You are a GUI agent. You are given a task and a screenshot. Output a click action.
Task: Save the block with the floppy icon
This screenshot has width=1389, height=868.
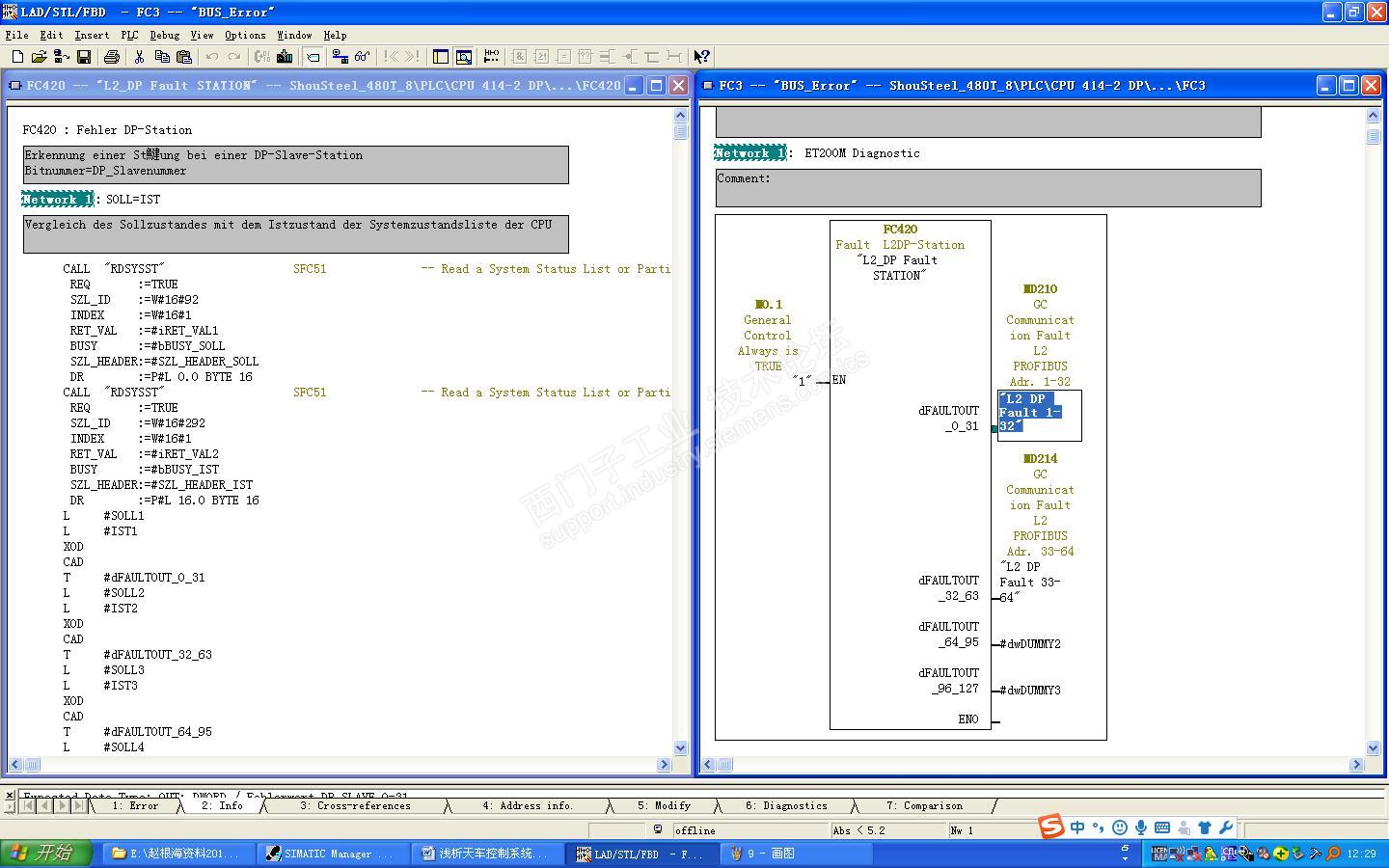(84, 57)
